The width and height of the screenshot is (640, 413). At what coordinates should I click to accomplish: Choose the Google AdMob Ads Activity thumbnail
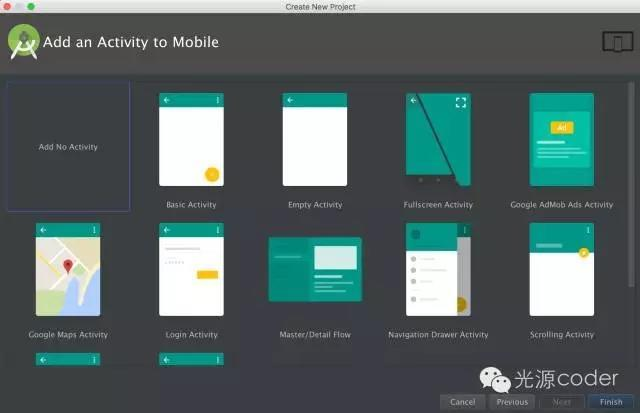coord(562,140)
